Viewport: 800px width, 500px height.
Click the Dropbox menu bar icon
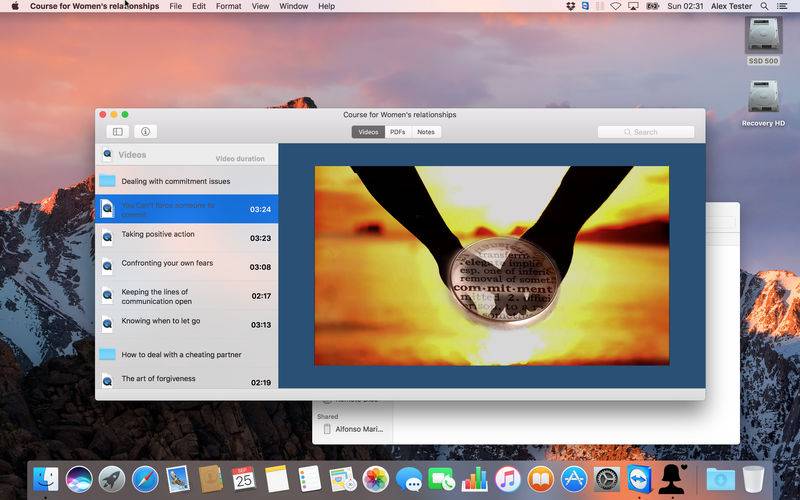(x=570, y=6)
